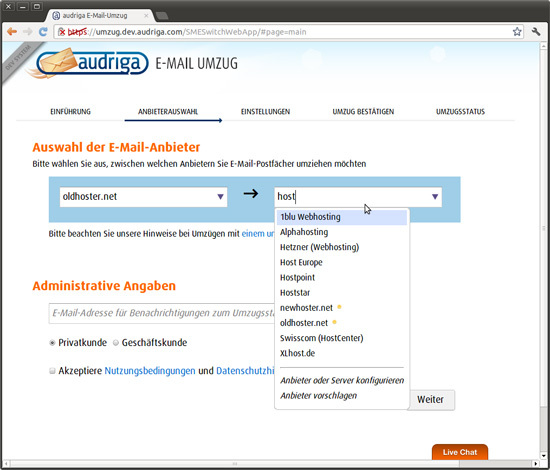
Task: Choose Alphahosting from list
Action: click(342, 232)
